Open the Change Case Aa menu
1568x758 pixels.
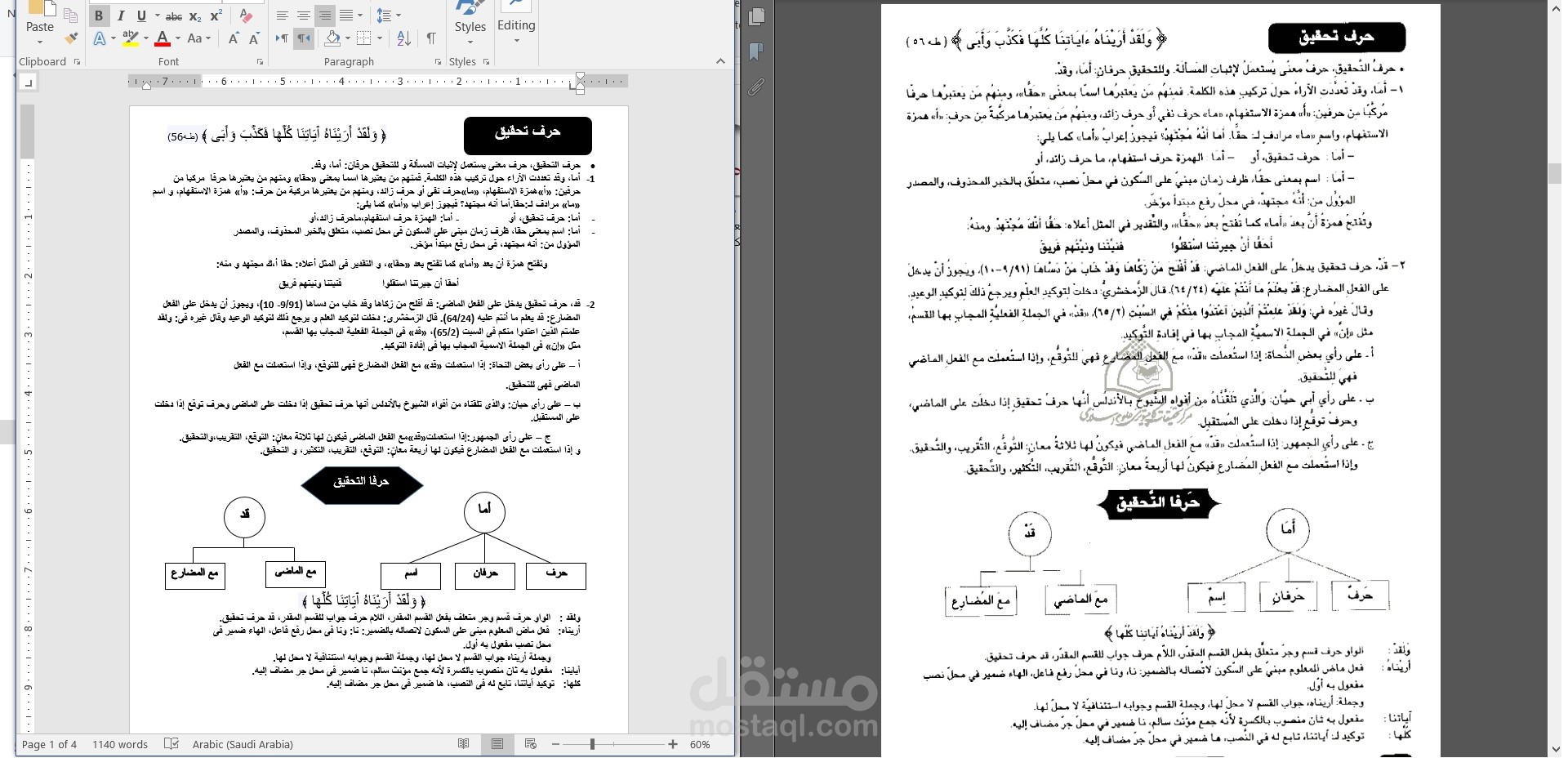coord(198,38)
